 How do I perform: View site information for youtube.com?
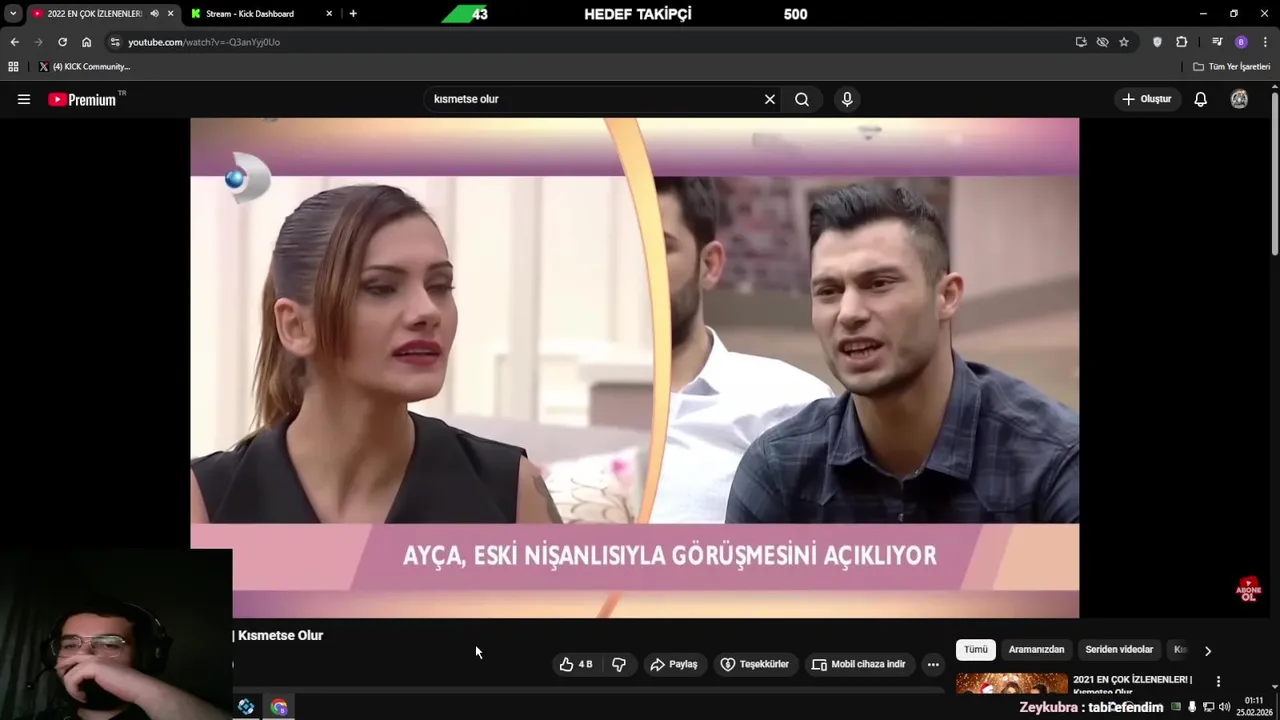tap(115, 42)
